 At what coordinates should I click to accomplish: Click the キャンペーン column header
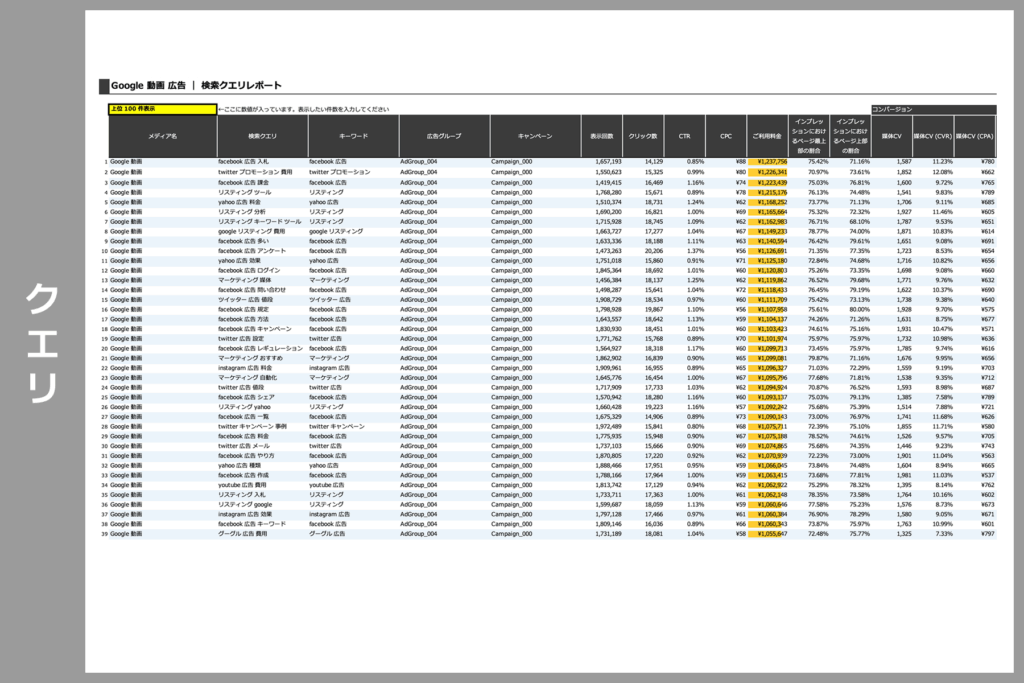[535, 135]
